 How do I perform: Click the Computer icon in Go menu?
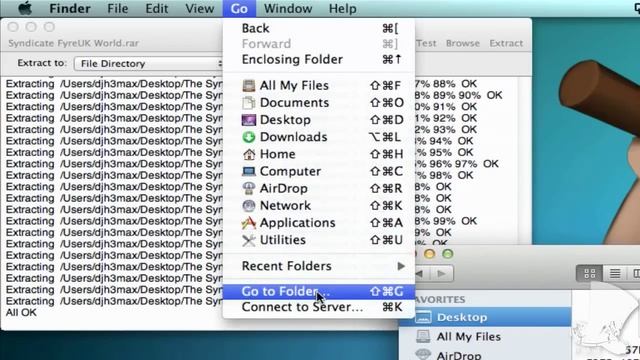click(x=249, y=171)
